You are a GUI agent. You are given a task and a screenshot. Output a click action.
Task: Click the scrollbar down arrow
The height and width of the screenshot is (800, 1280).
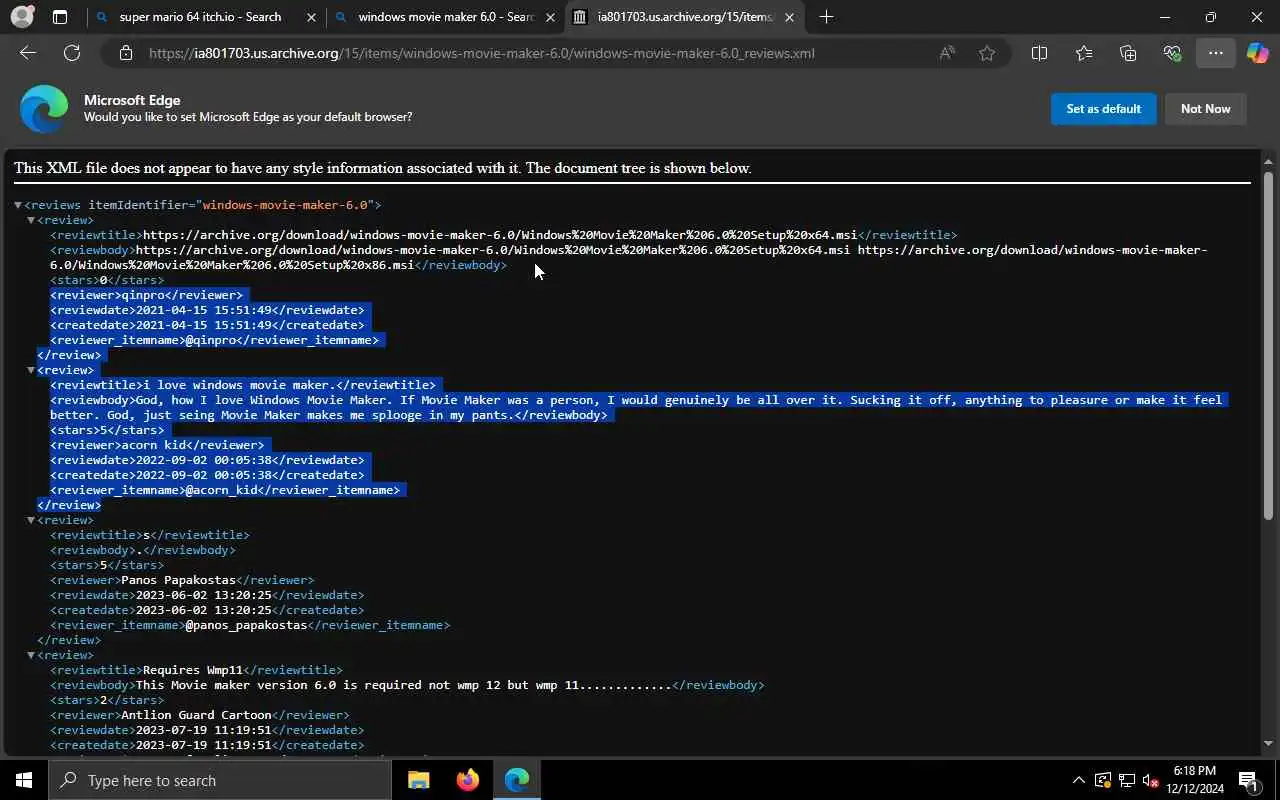click(1268, 743)
